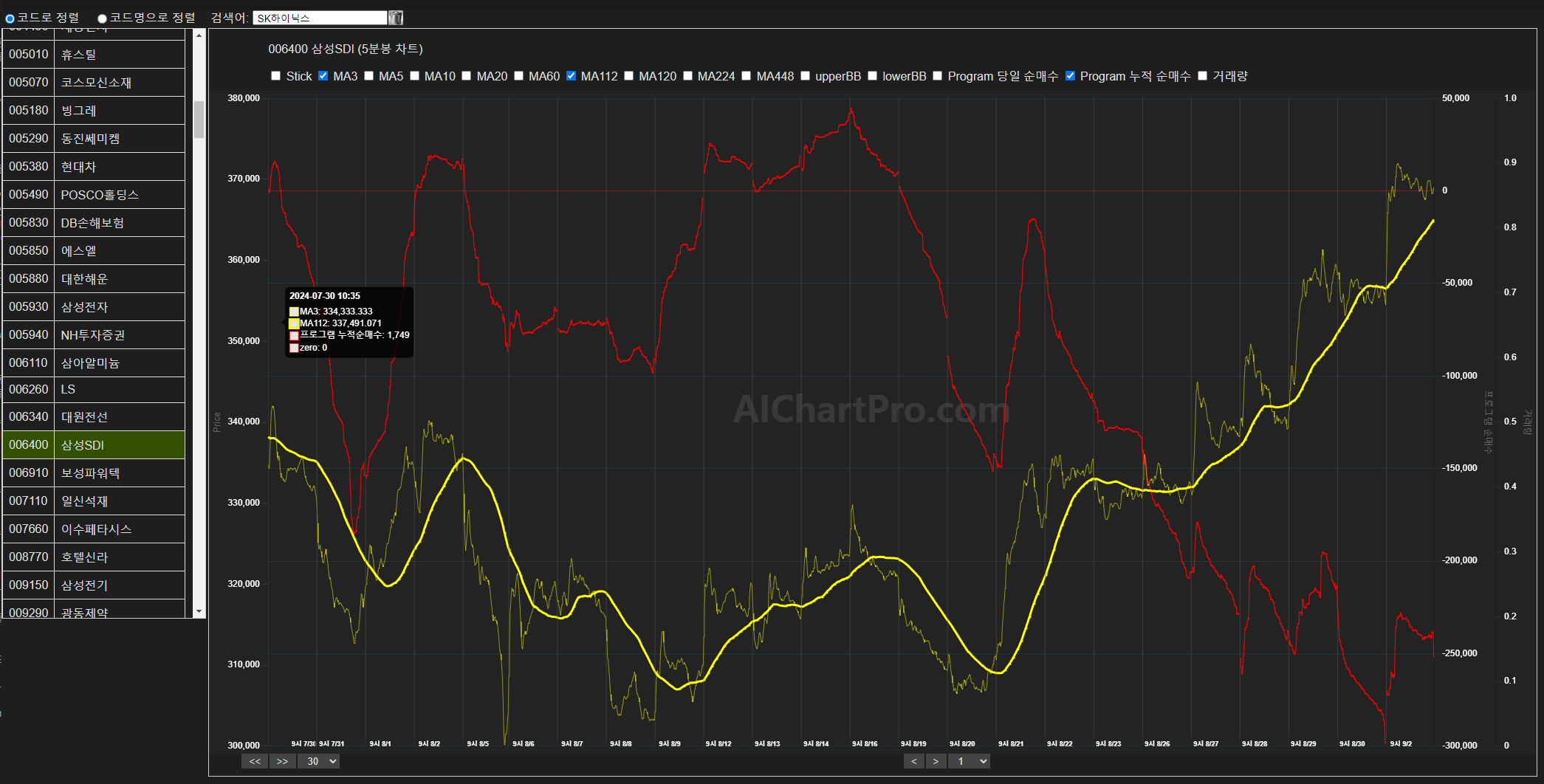The image size is (1544, 784).
Task: Open the dropdown showing 30
Action: click(x=319, y=761)
